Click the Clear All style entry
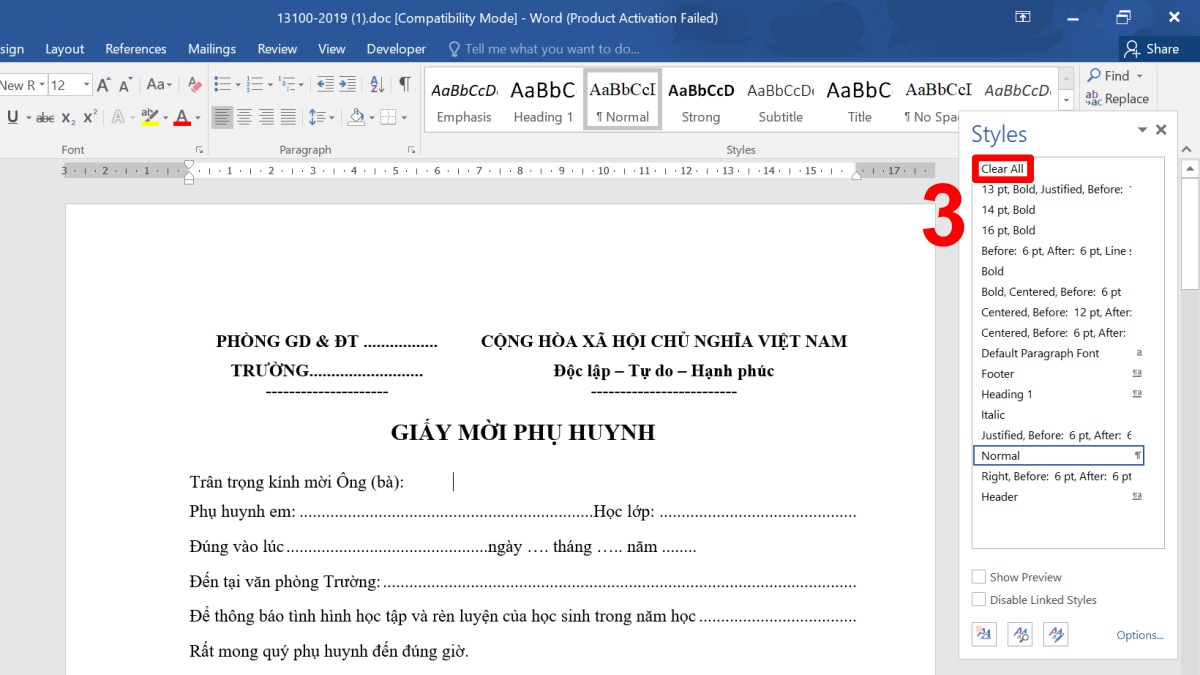Image resolution: width=1200 pixels, height=675 pixels. tap(1002, 168)
